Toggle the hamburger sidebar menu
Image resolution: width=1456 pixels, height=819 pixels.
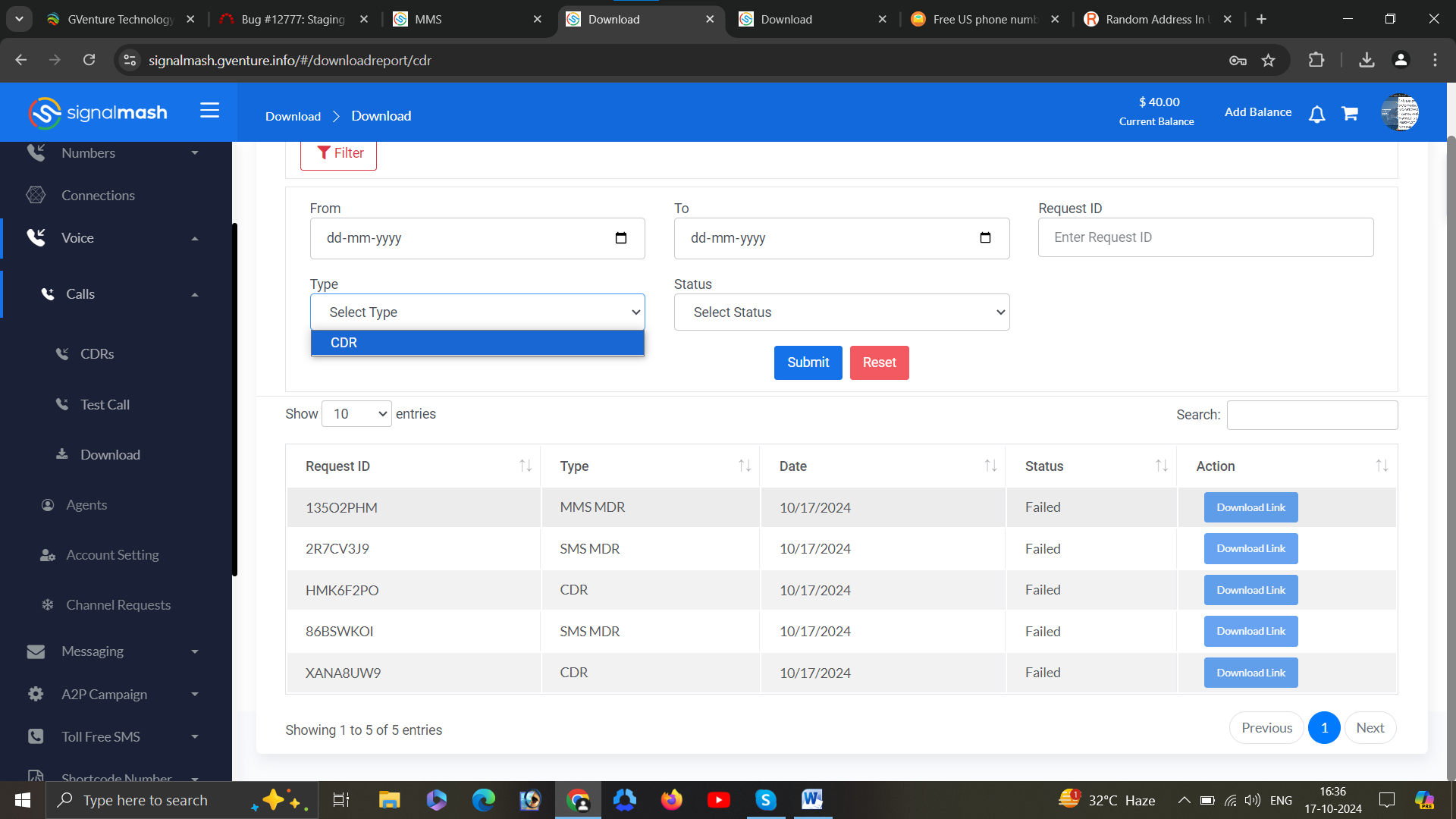(209, 111)
